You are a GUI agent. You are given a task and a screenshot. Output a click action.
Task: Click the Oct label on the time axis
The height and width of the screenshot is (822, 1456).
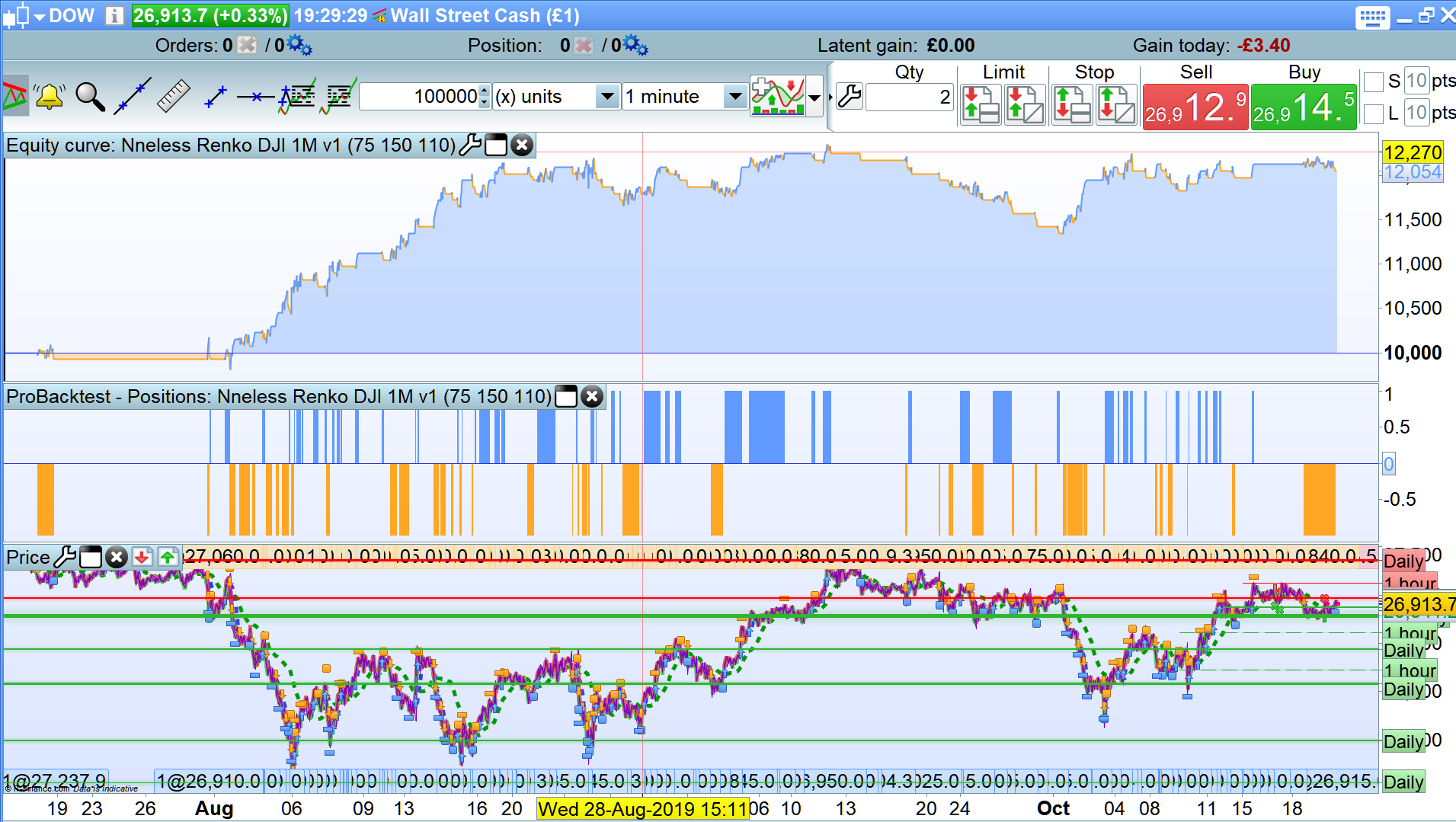coord(1054,808)
